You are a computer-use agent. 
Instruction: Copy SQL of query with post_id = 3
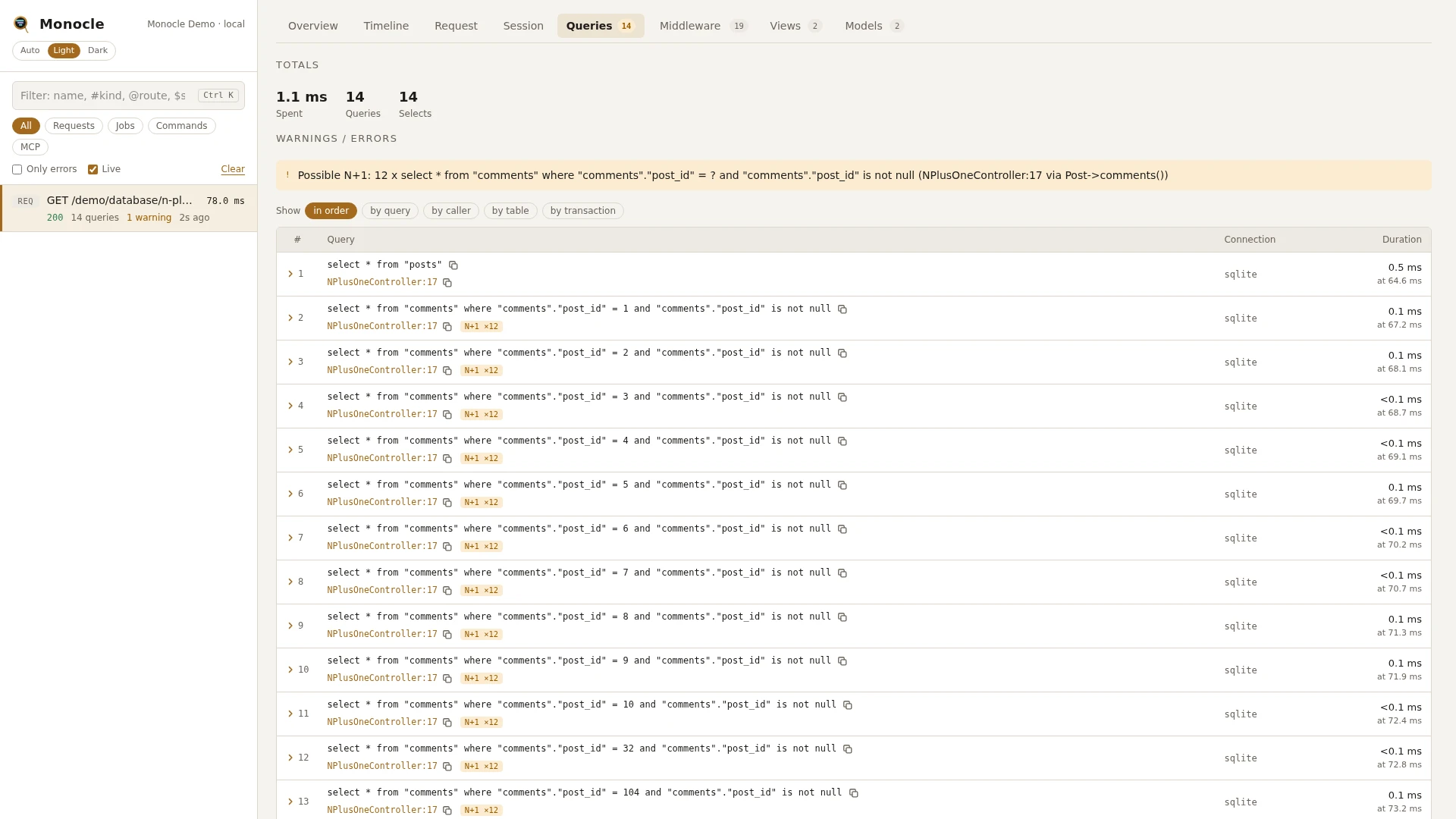[843, 397]
